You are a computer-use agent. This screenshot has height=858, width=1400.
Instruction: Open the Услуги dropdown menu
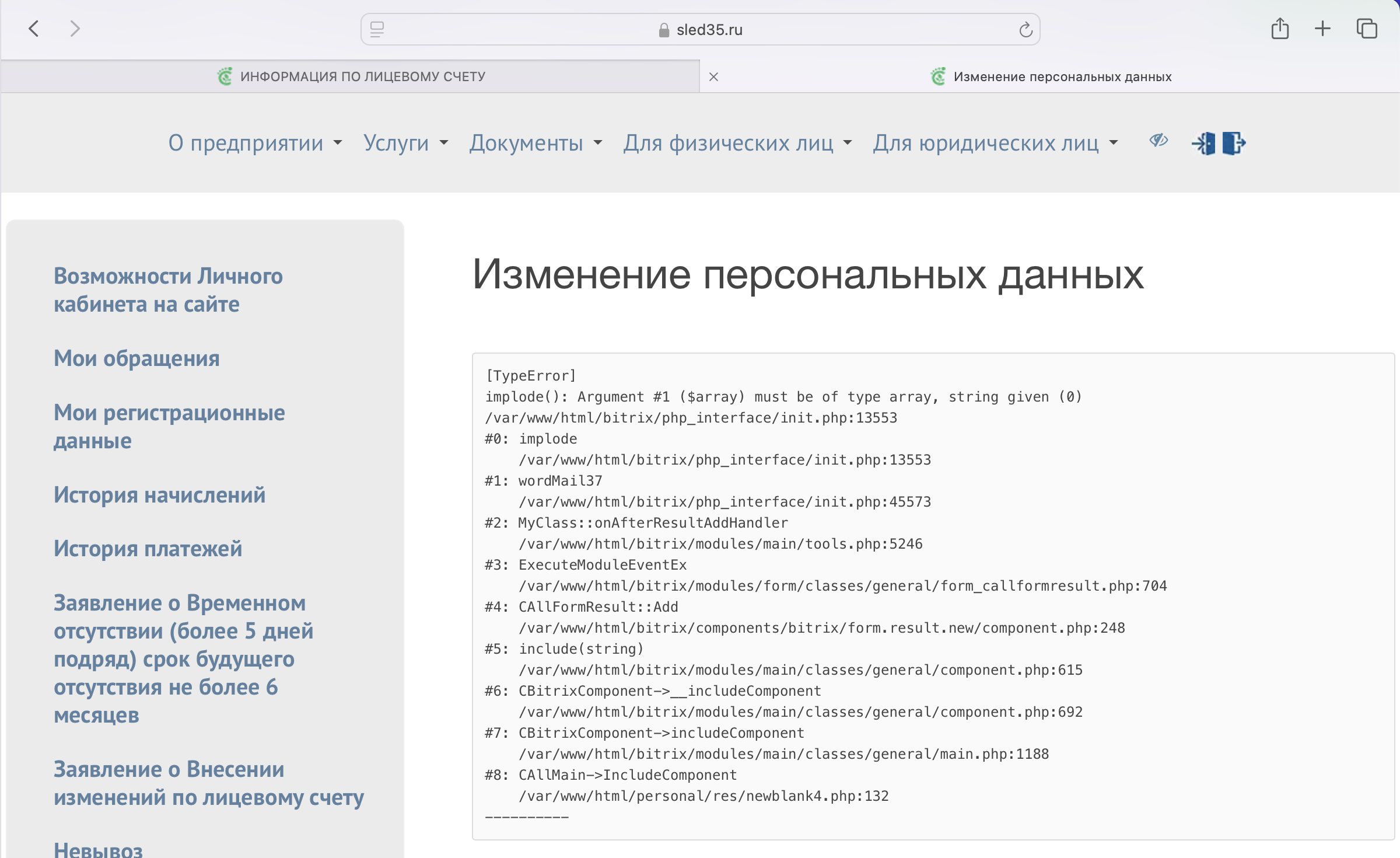[405, 143]
